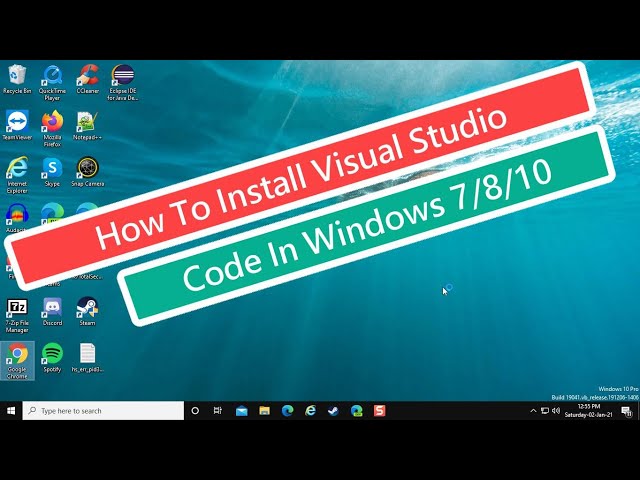
Task: Select the Snap Camera shortcut
Action: pyautogui.click(x=87, y=172)
